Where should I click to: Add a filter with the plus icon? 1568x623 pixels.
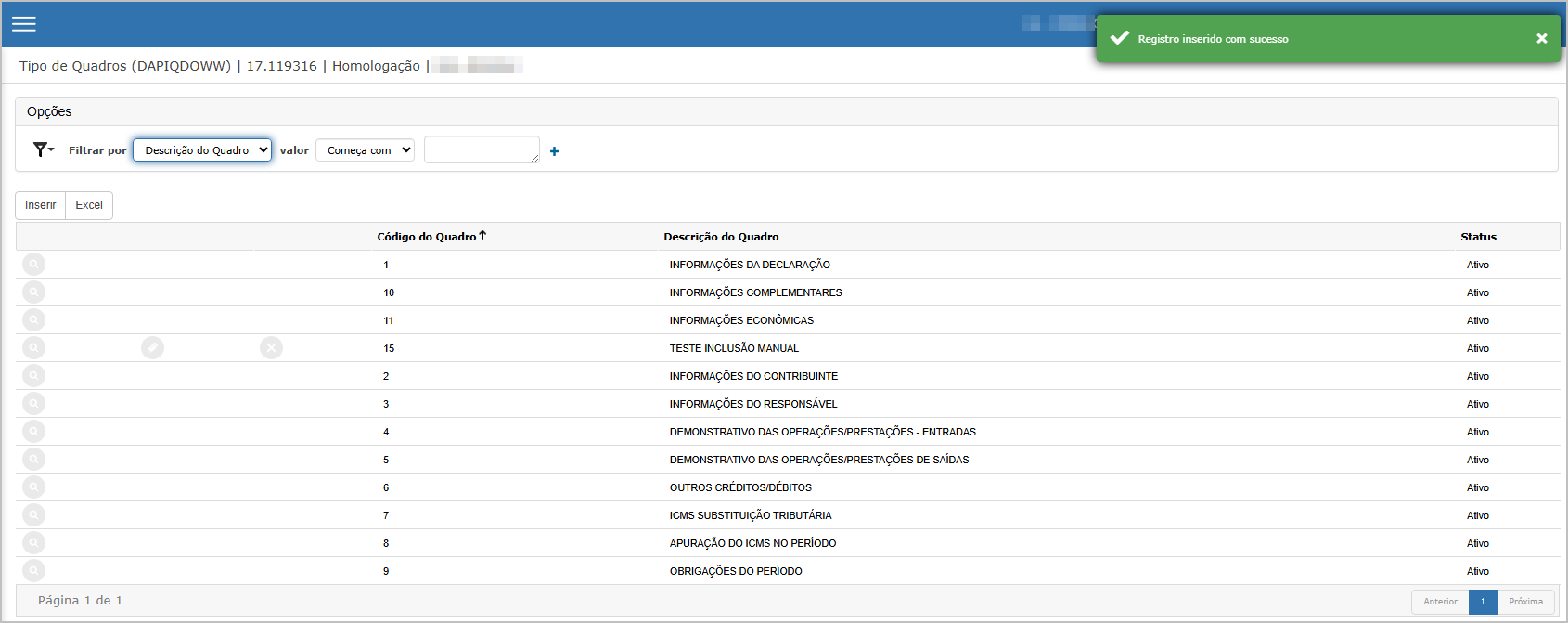click(x=554, y=151)
